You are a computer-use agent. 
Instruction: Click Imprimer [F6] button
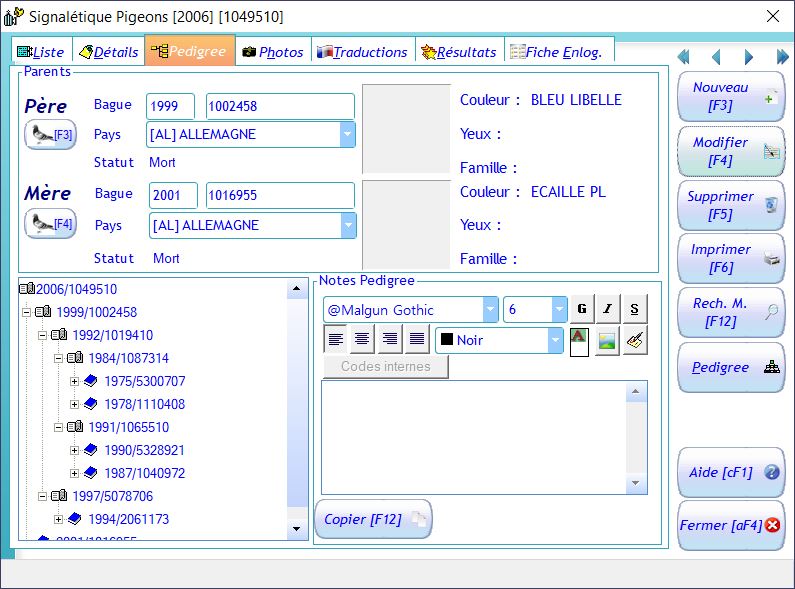(x=731, y=259)
